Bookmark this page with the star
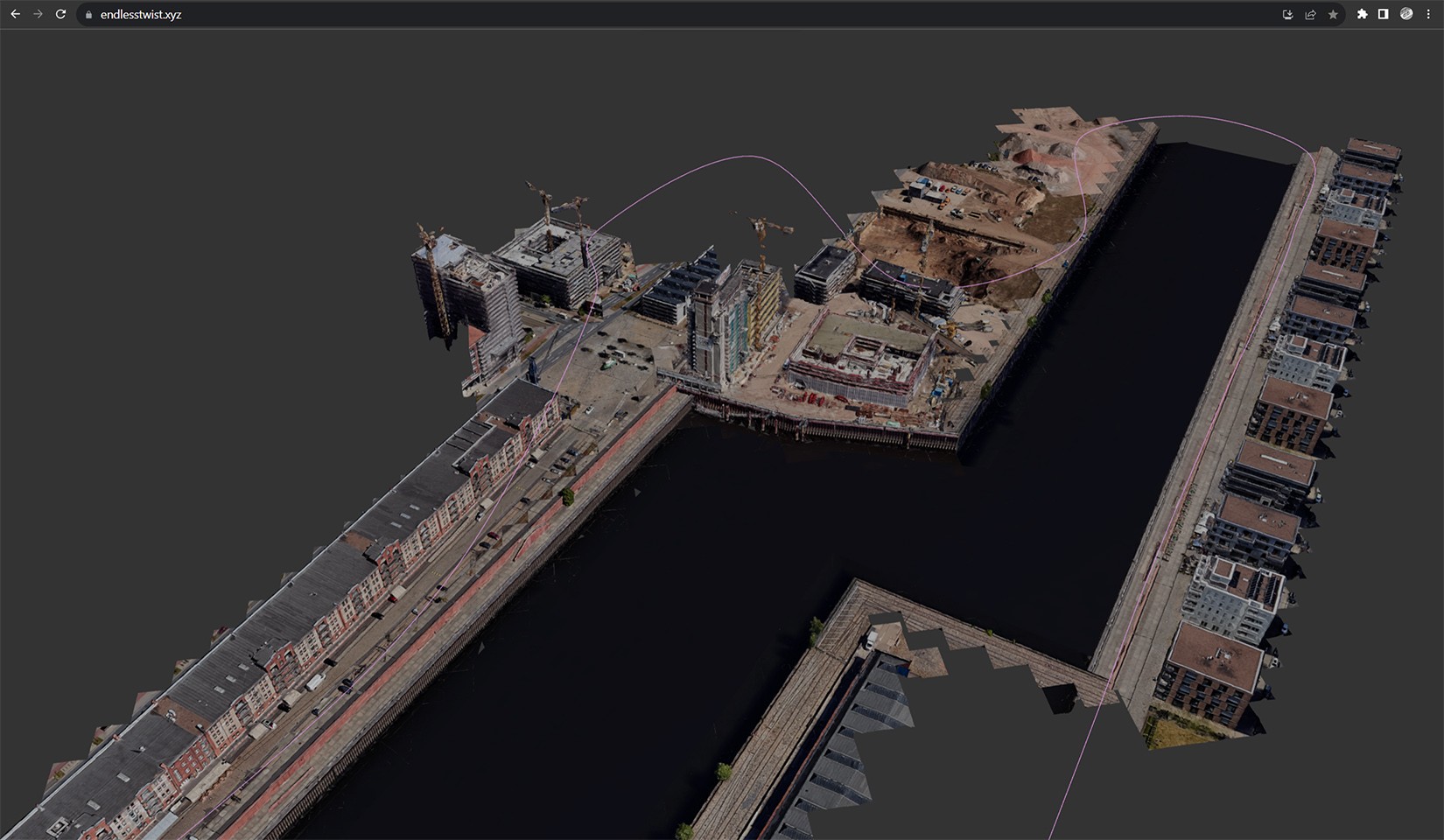 pos(1333,15)
